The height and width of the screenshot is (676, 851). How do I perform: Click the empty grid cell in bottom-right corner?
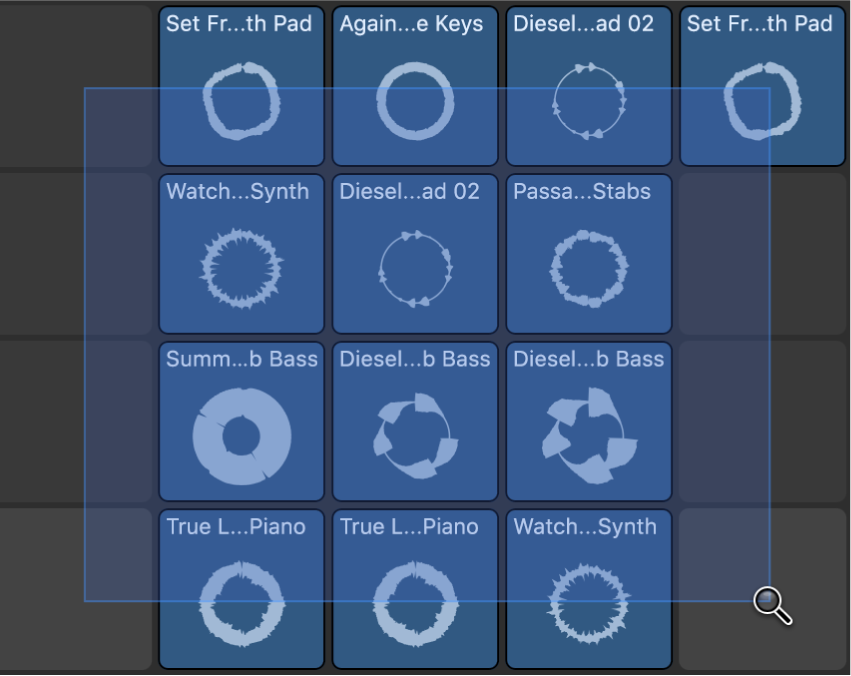762,588
